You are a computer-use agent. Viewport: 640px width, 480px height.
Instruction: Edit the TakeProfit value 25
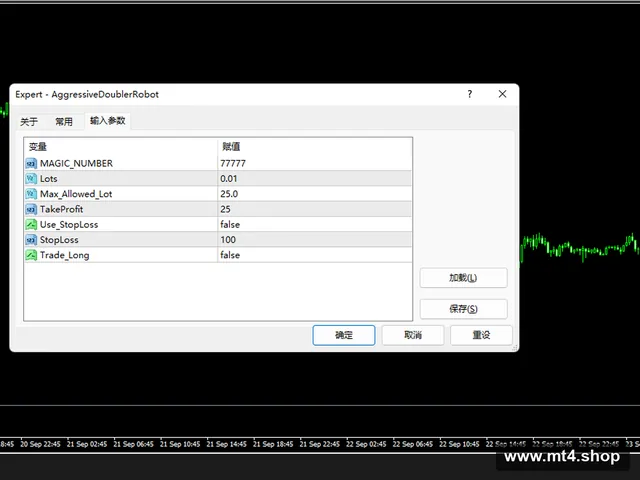[x=315, y=209]
